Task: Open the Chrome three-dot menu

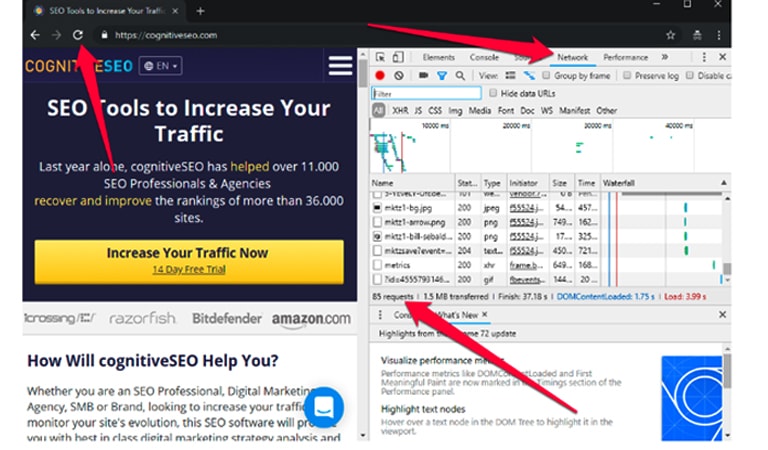Action: (x=719, y=35)
